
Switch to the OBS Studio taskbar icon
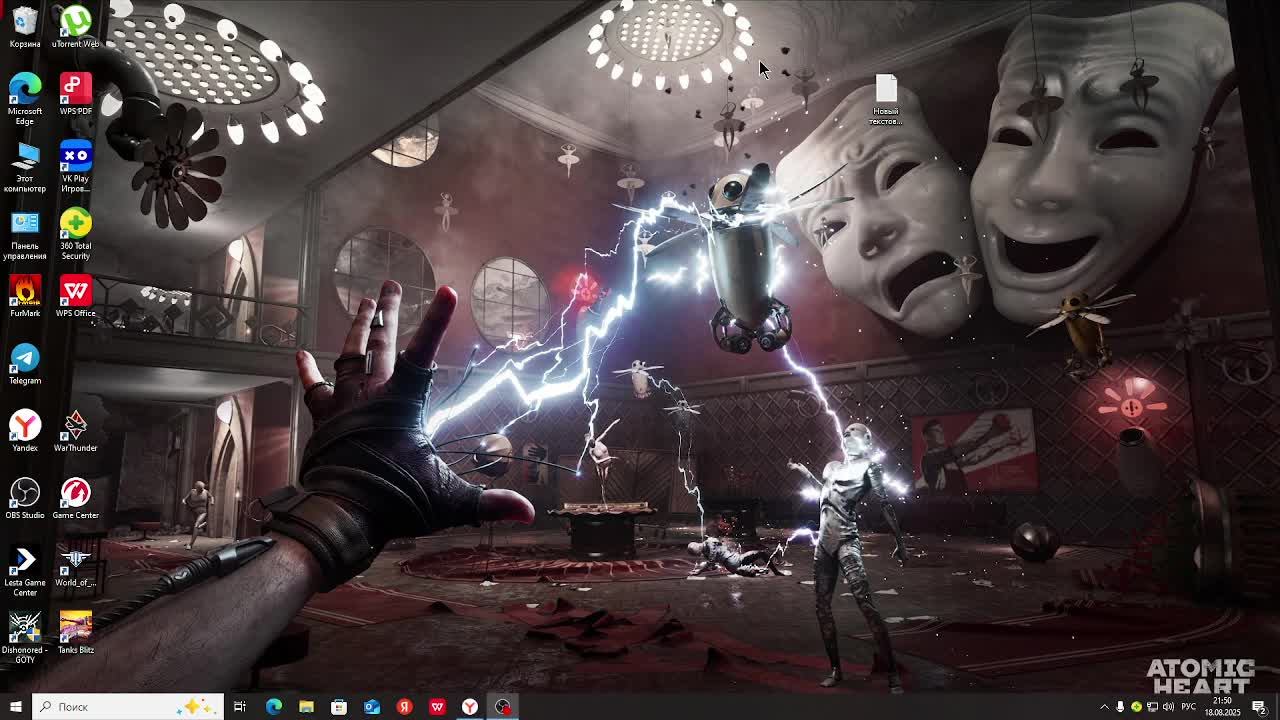point(503,707)
